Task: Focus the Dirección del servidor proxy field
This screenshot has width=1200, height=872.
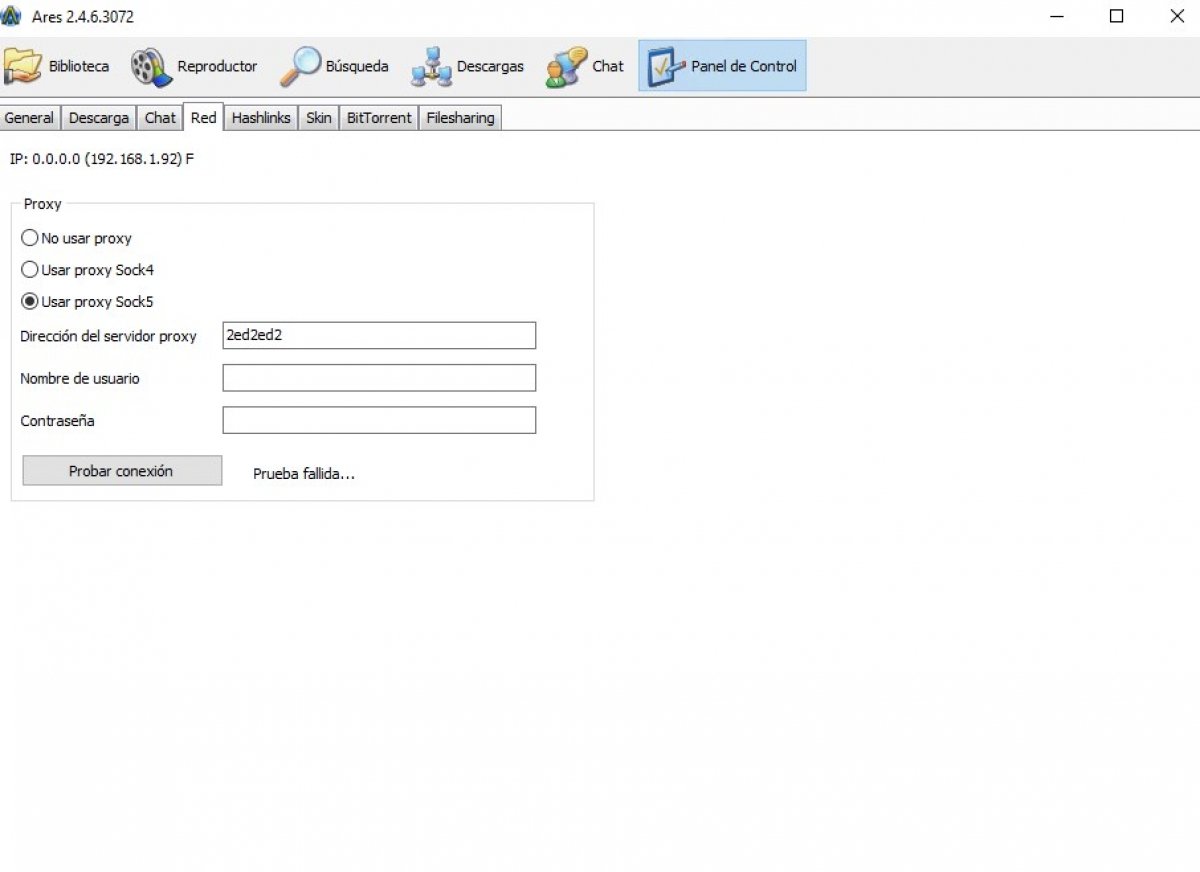Action: point(379,336)
